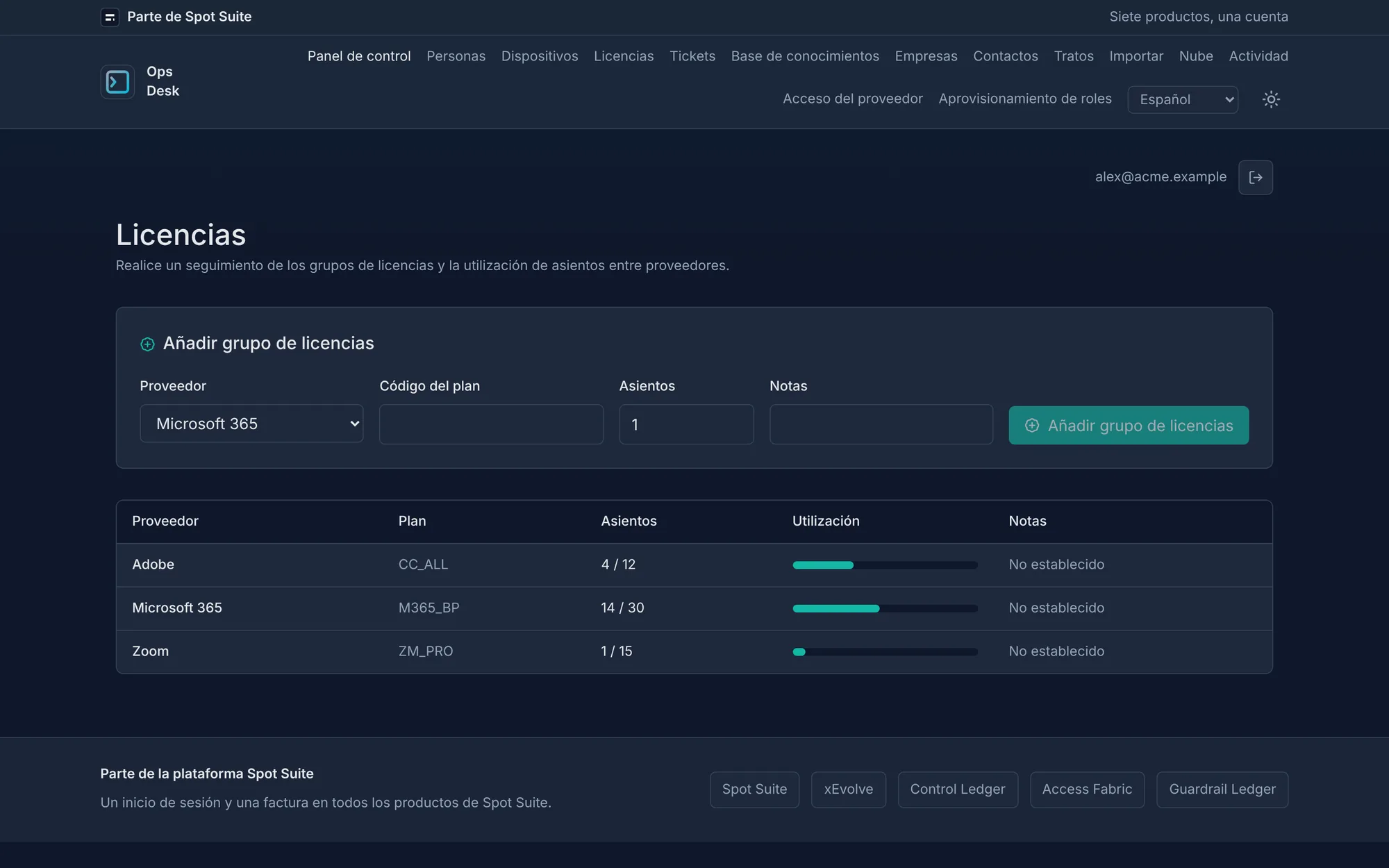The height and width of the screenshot is (868, 1389).
Task: Click the M365_BP plan code
Action: click(429, 608)
